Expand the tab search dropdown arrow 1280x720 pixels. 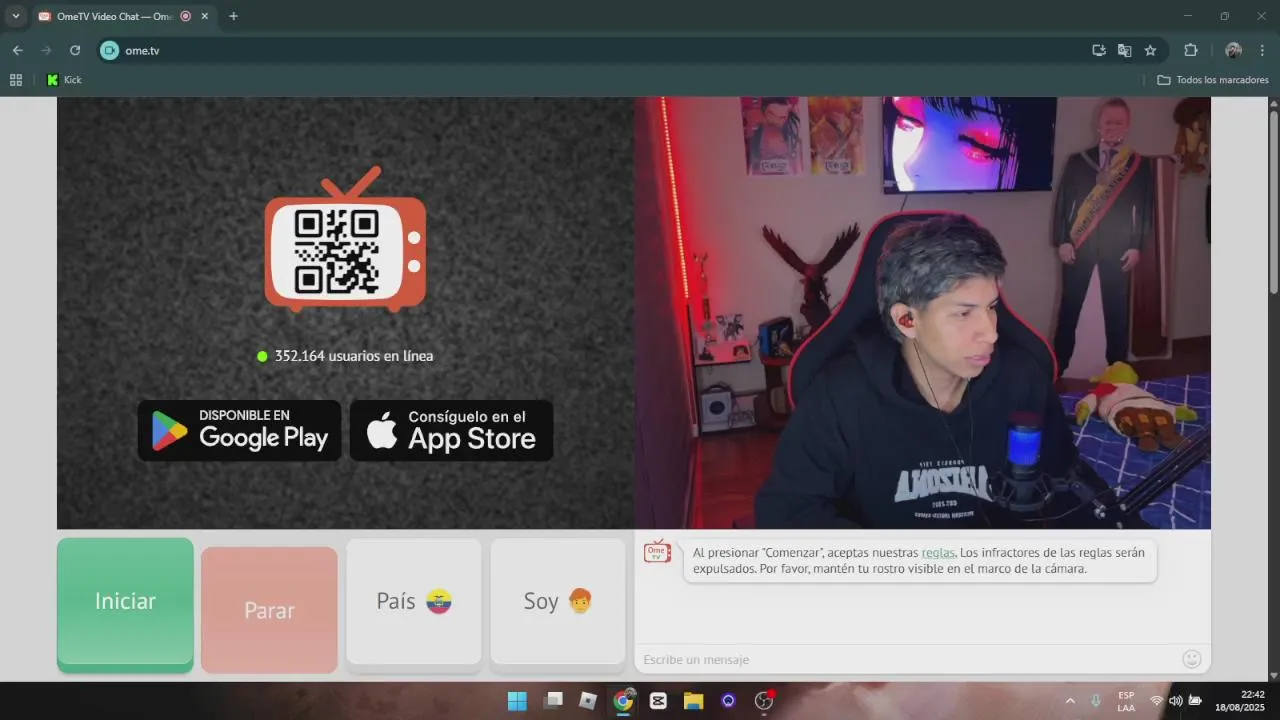tap(15, 16)
